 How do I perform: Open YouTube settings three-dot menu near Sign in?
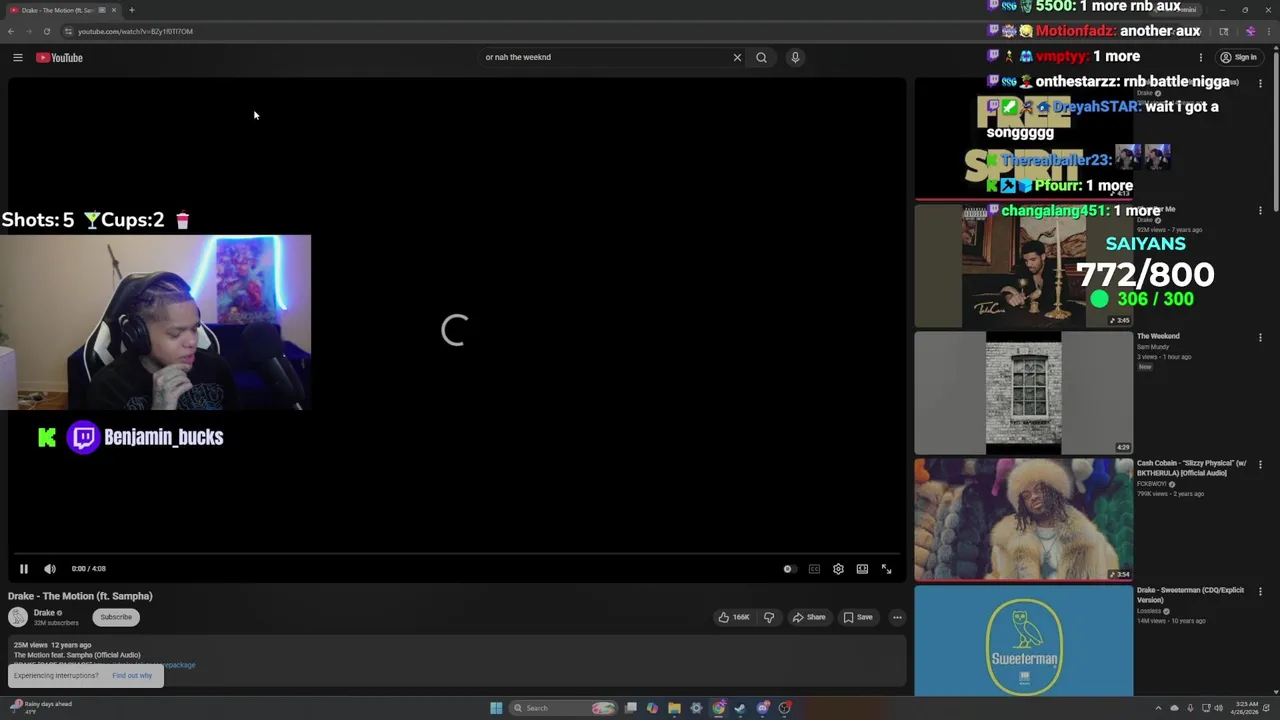pos(1201,57)
